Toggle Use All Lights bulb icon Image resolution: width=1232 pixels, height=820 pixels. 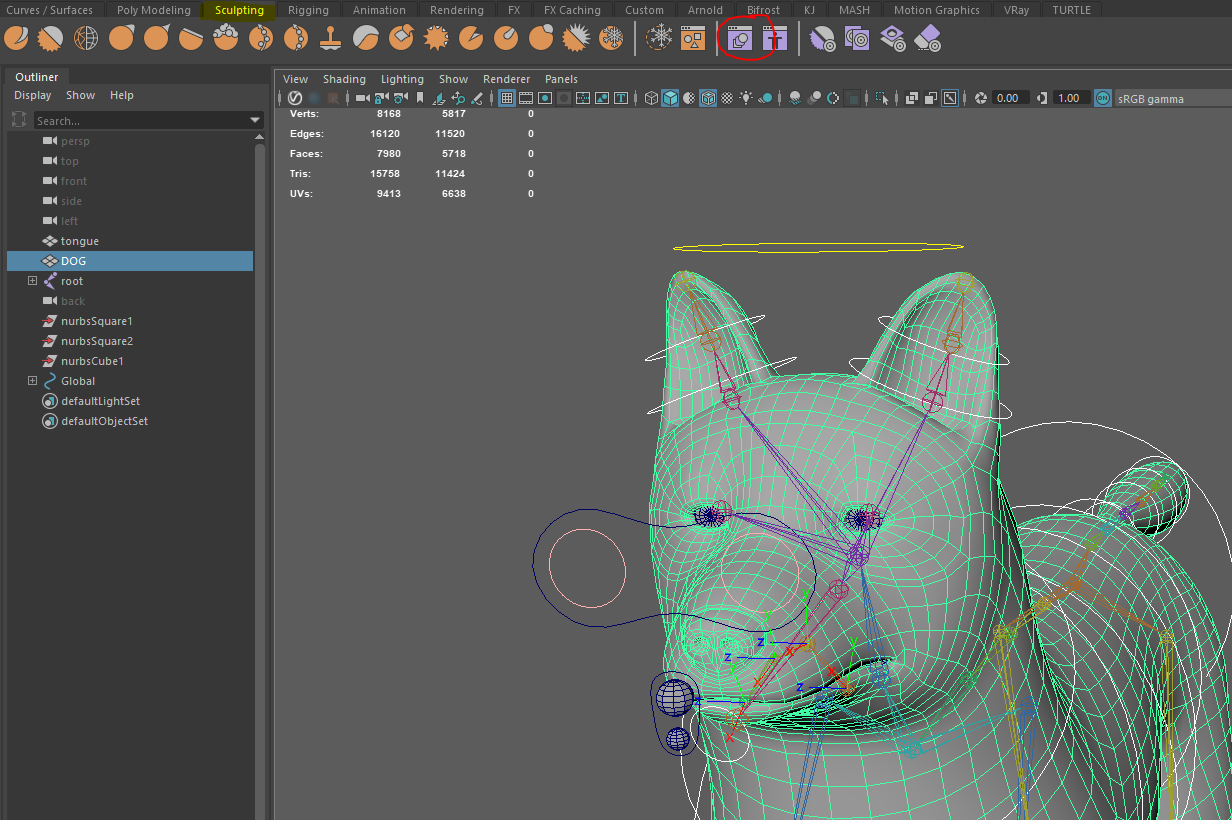pos(745,98)
